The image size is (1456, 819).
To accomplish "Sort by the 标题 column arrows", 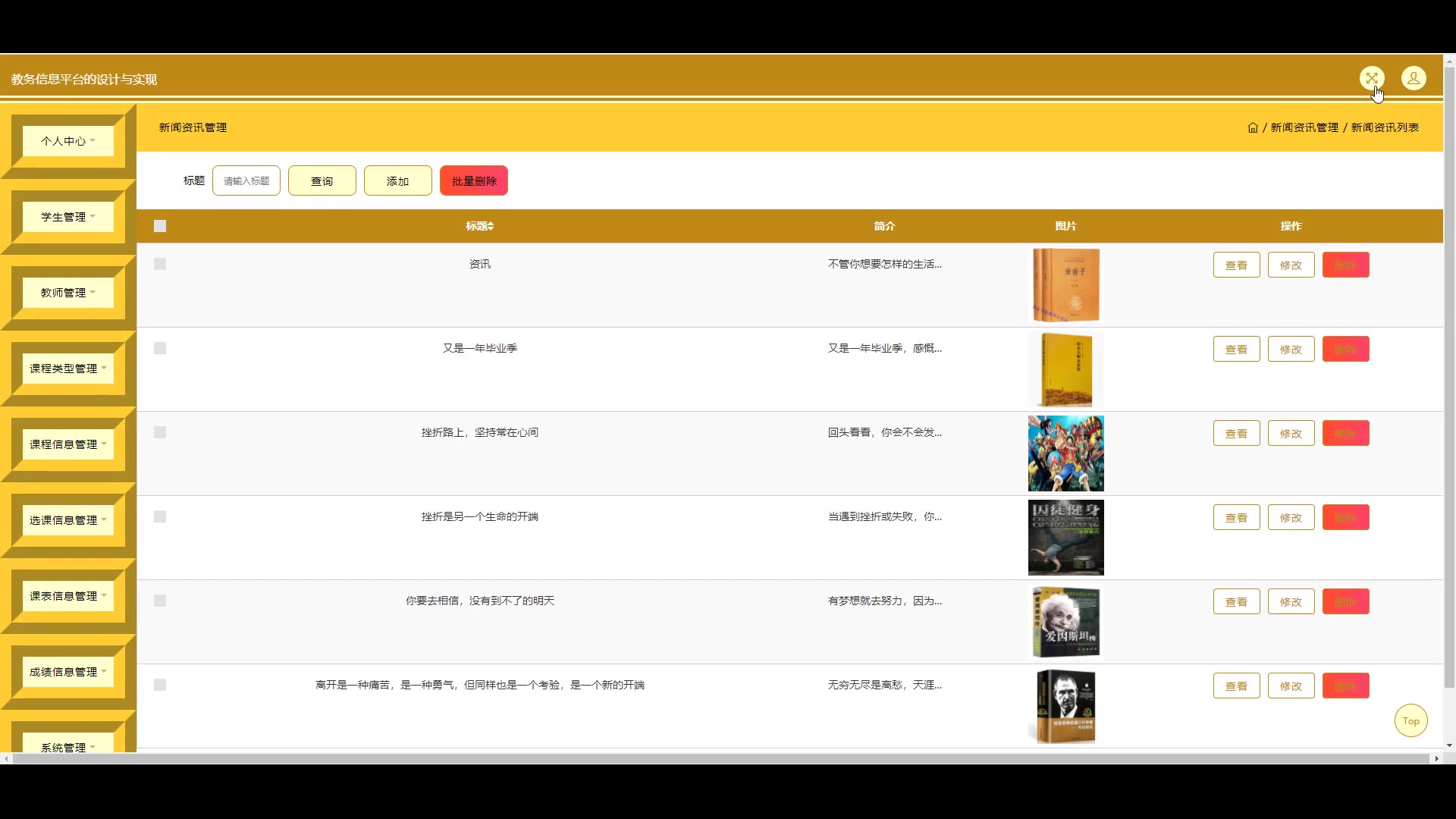I will tap(491, 226).
